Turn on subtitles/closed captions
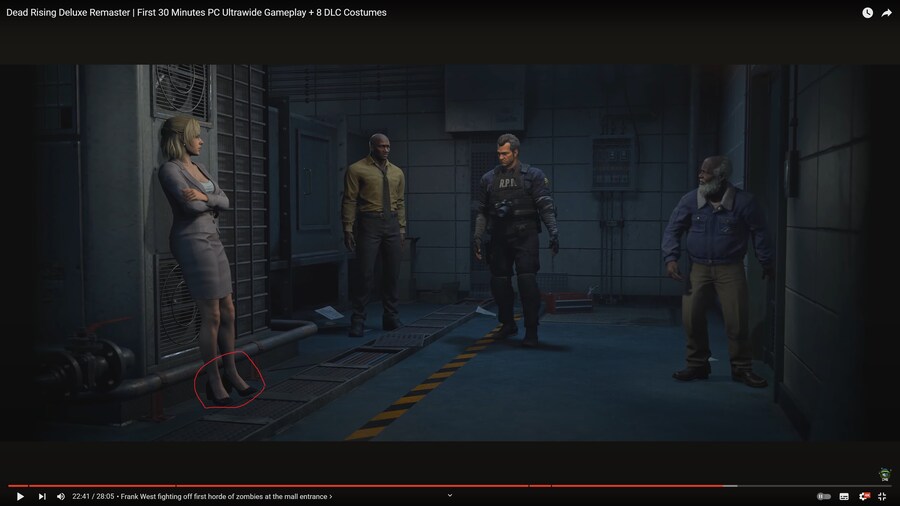 tap(844, 496)
